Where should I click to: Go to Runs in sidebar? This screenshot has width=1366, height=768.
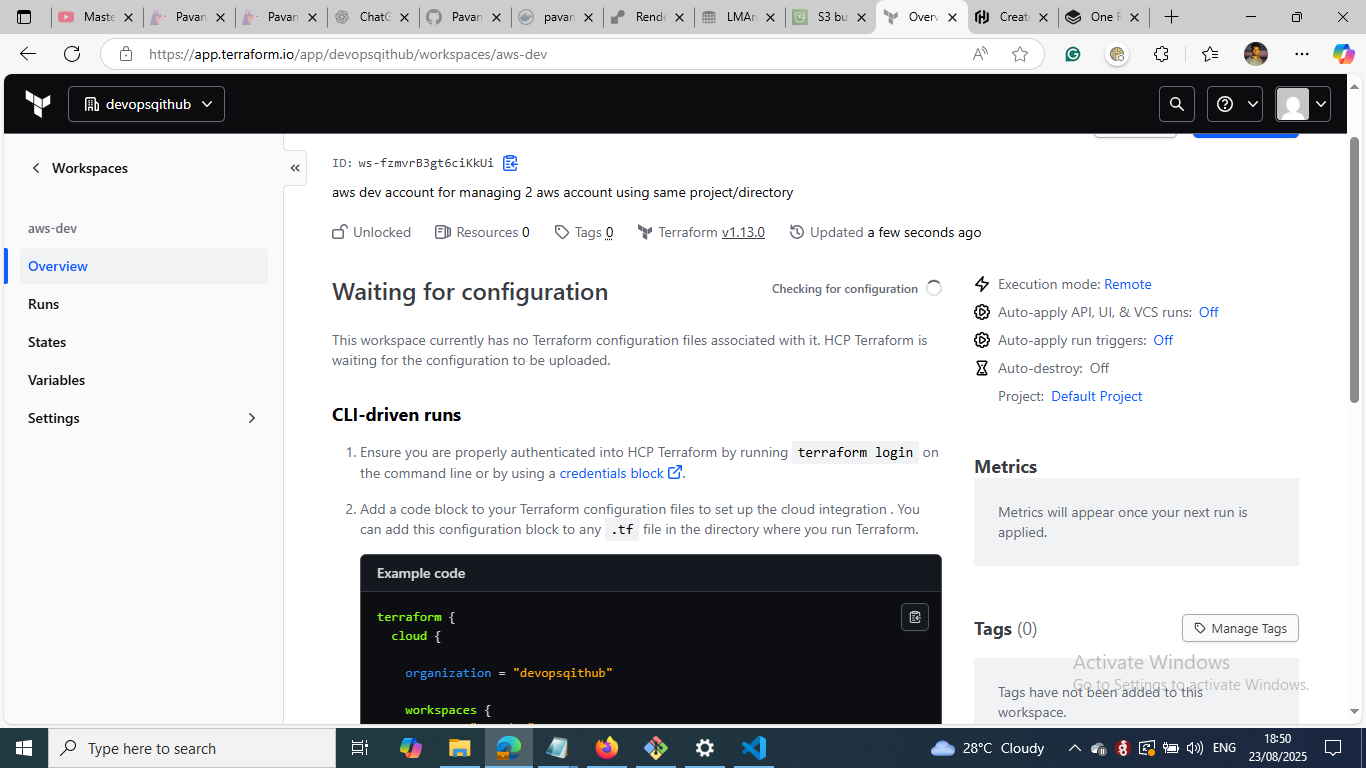(x=44, y=304)
